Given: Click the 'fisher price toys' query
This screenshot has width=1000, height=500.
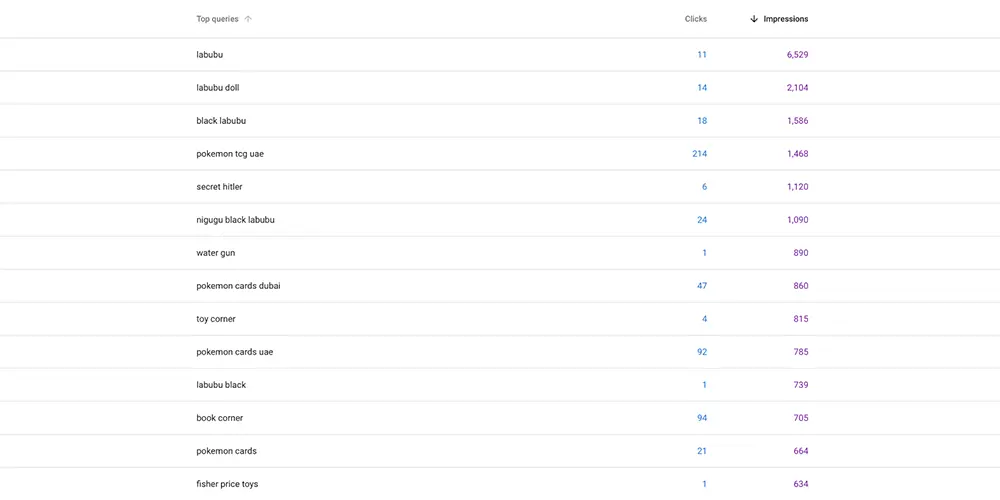Looking at the screenshot, I should click(x=227, y=484).
